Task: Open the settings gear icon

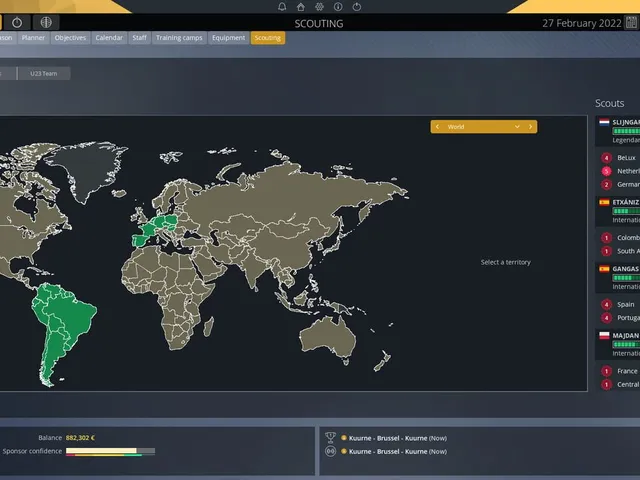Action: [x=319, y=7]
